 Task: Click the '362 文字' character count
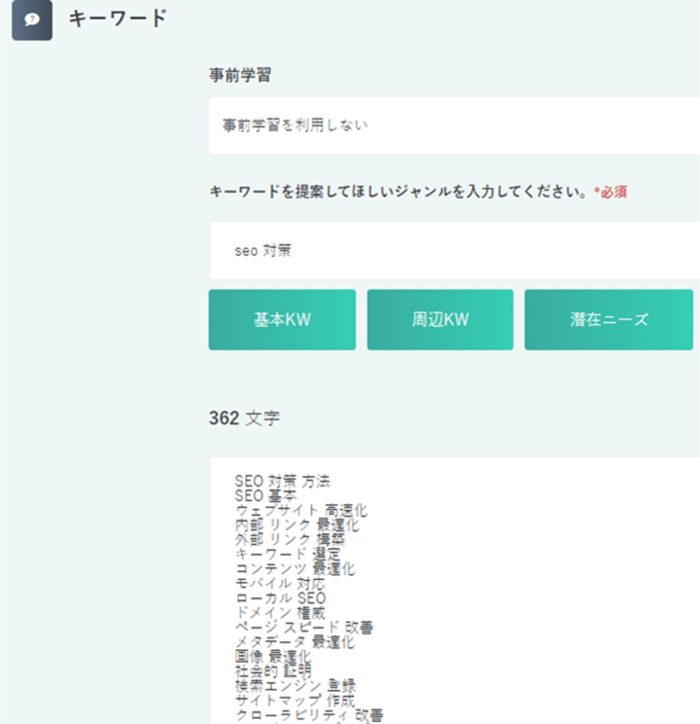pyautogui.click(x=244, y=418)
